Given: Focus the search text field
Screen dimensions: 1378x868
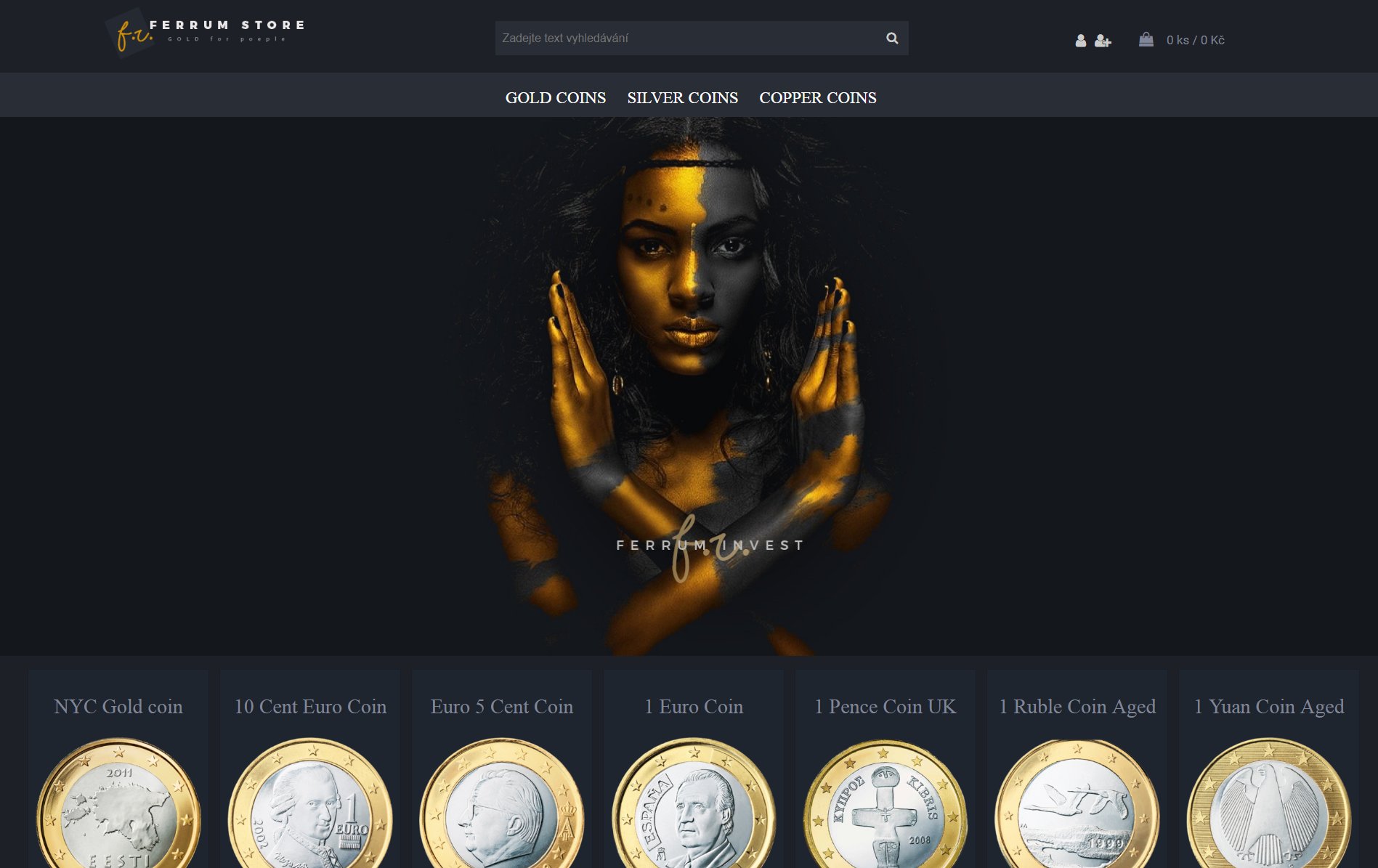Looking at the screenshot, I should [x=686, y=38].
